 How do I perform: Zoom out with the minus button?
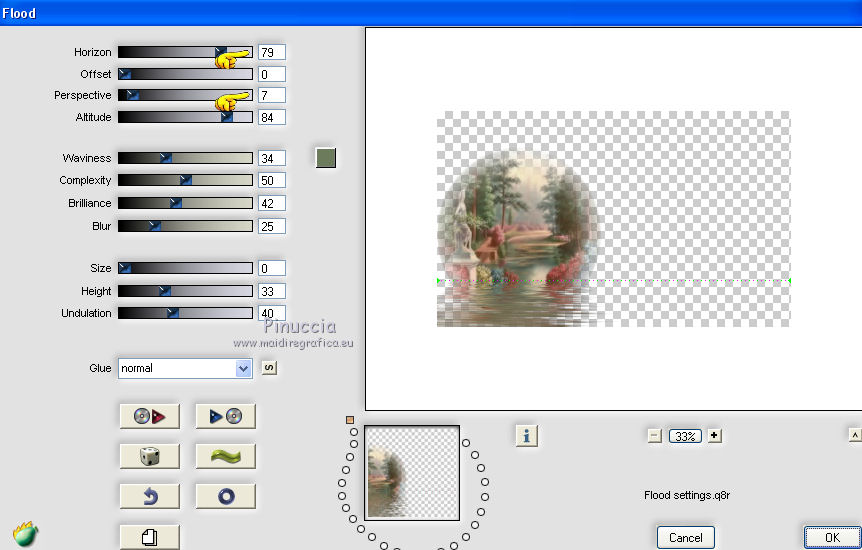click(x=654, y=436)
